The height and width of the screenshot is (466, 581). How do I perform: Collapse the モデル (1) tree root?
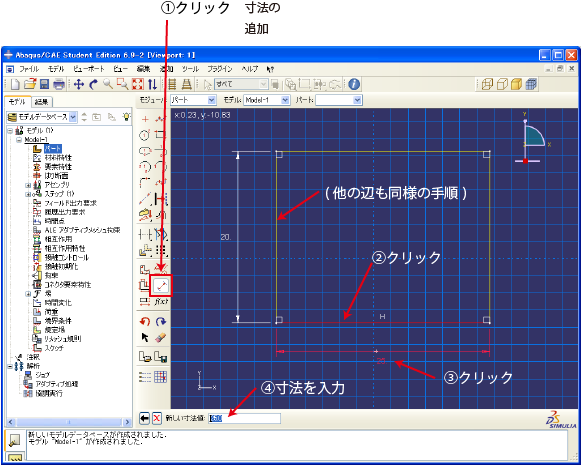10,131
